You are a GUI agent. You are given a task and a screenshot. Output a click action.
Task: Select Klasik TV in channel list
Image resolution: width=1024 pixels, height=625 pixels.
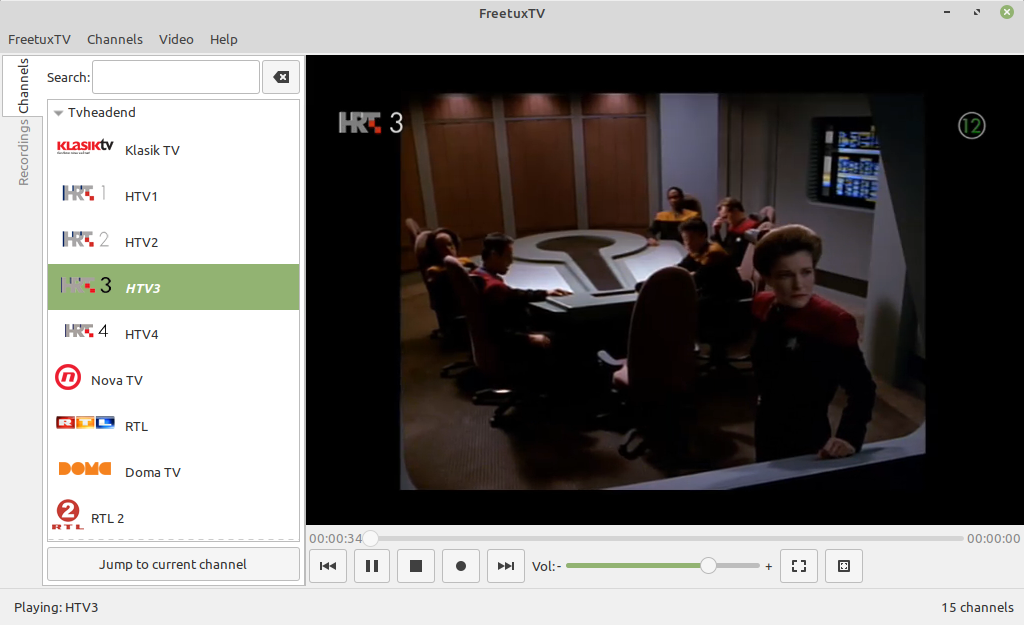(152, 150)
